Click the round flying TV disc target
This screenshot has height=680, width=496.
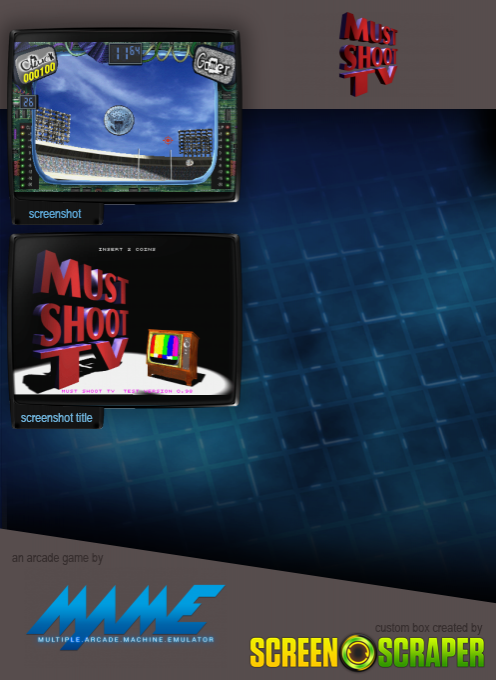[119, 120]
